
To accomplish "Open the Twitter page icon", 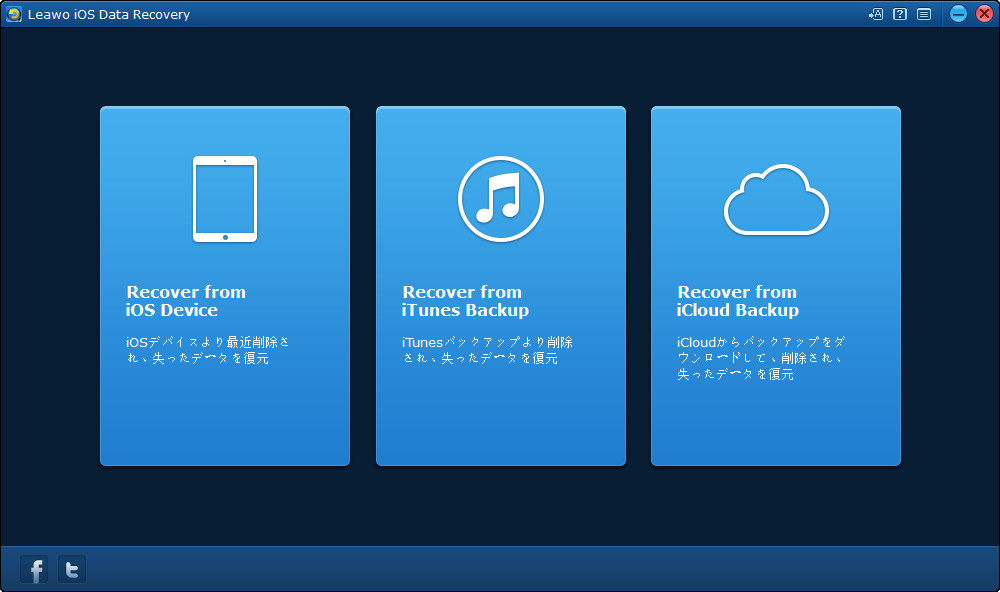I will 72,569.
